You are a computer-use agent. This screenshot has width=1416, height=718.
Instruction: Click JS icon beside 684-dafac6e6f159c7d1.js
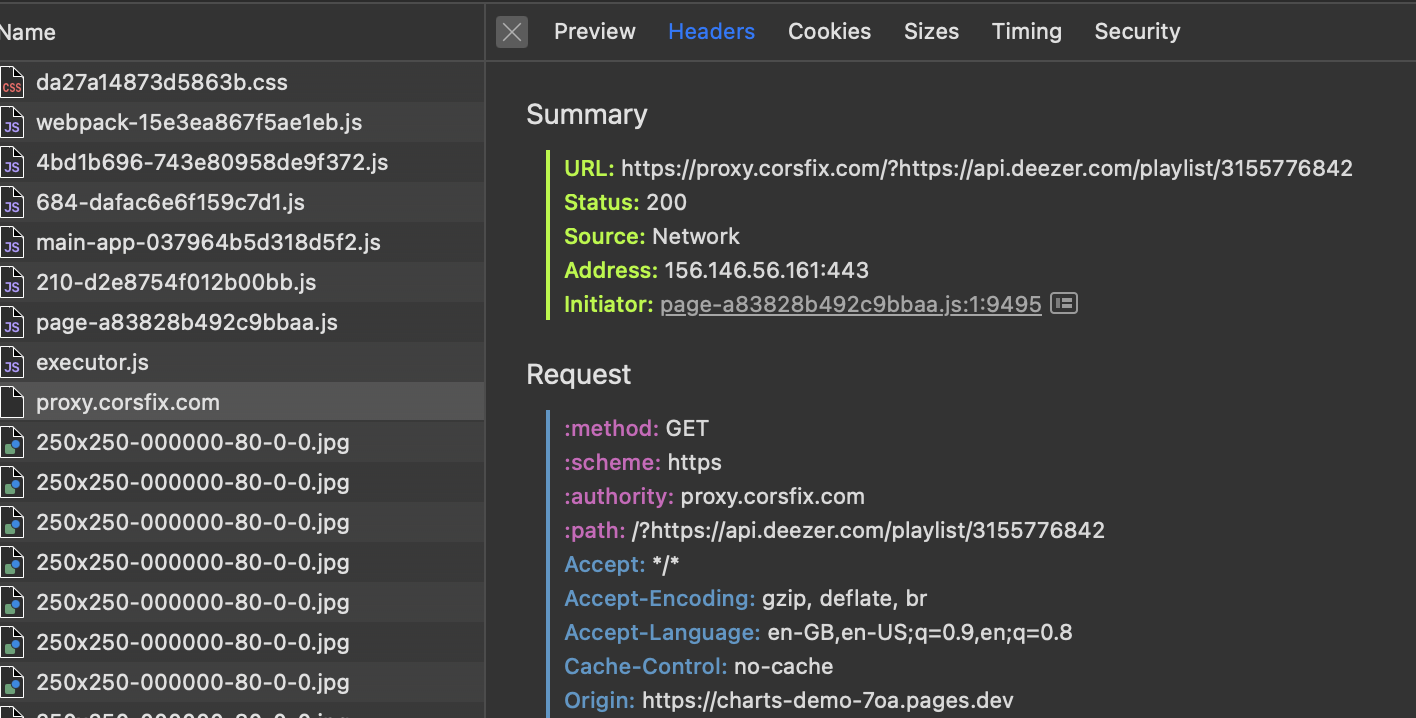pyautogui.click(x=12, y=203)
